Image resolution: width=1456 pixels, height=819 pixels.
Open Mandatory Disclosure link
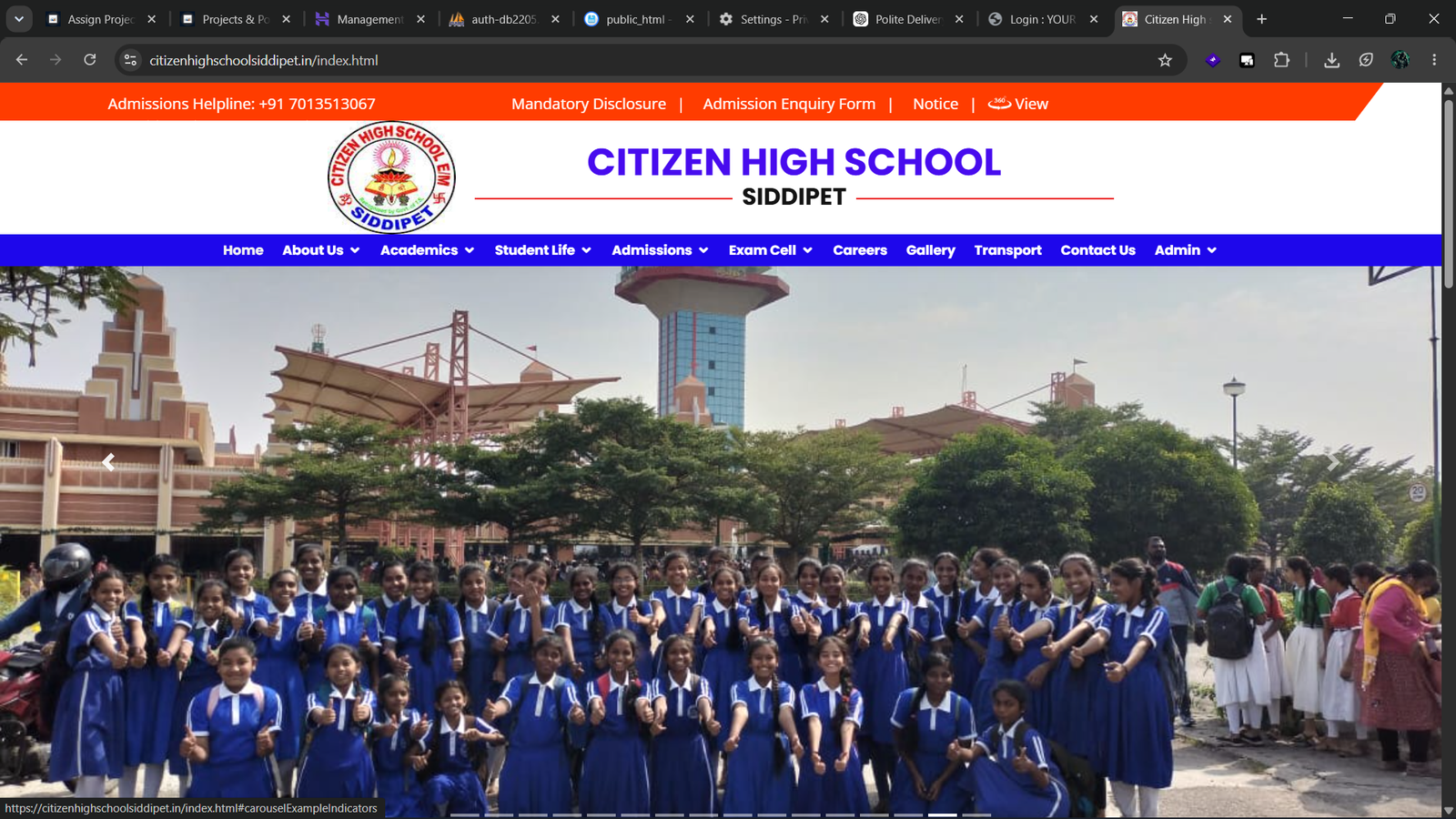[589, 104]
